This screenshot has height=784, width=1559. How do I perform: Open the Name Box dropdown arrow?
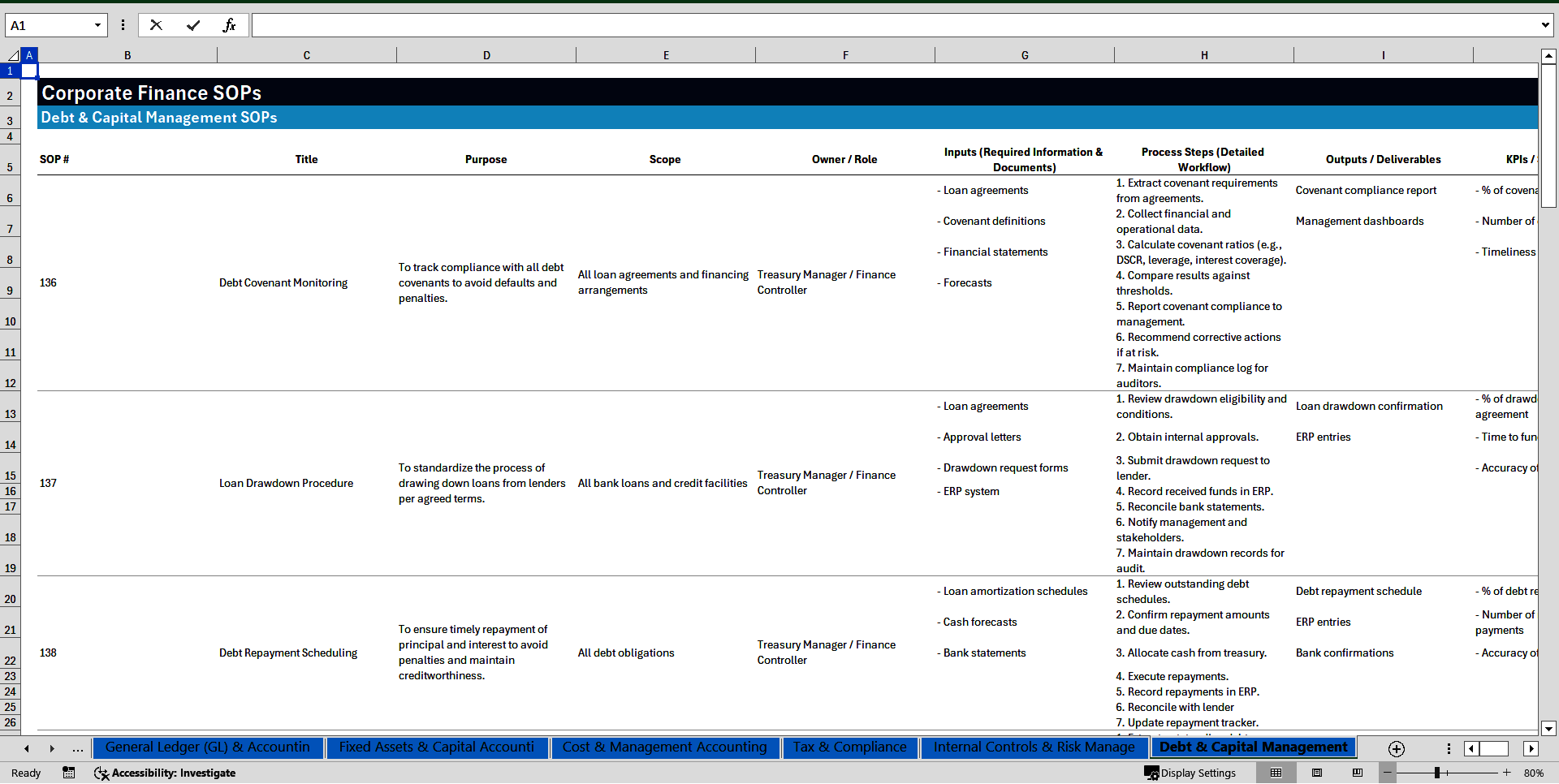(99, 25)
